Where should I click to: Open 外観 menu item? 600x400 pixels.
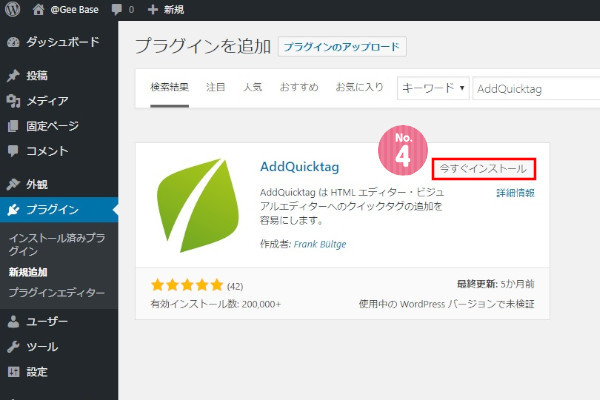(37, 184)
